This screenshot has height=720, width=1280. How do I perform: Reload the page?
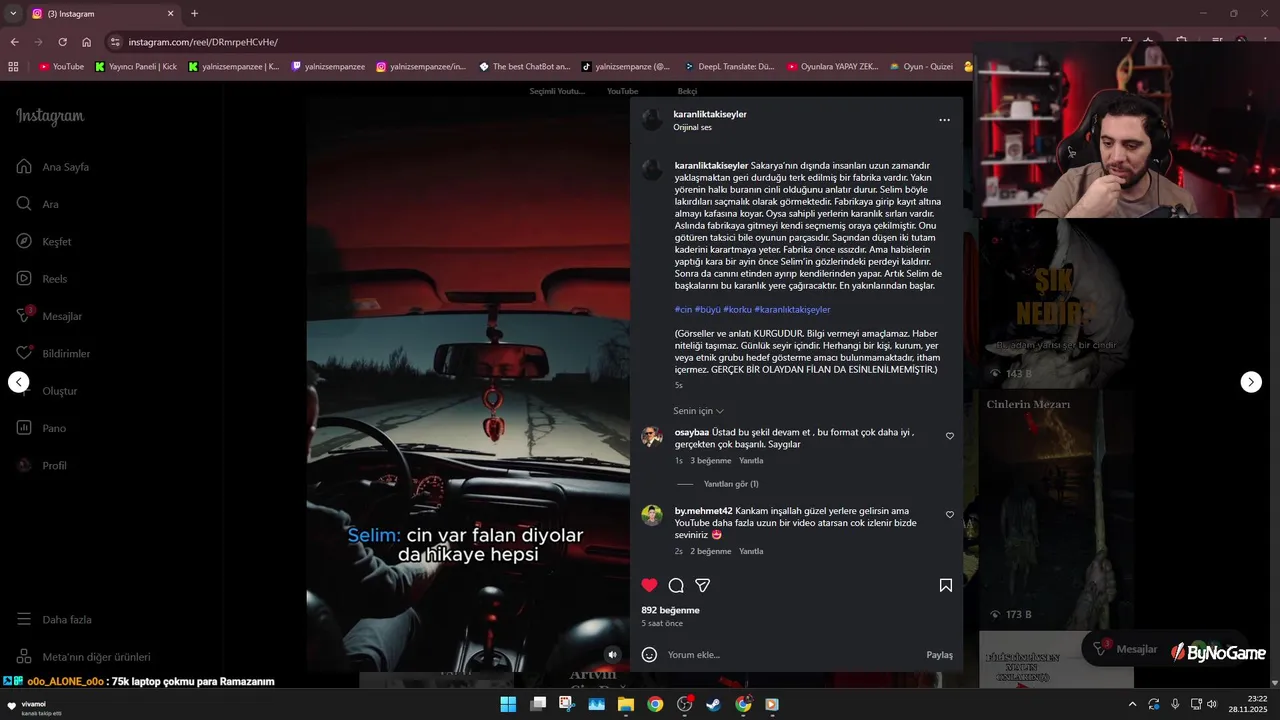click(x=62, y=42)
